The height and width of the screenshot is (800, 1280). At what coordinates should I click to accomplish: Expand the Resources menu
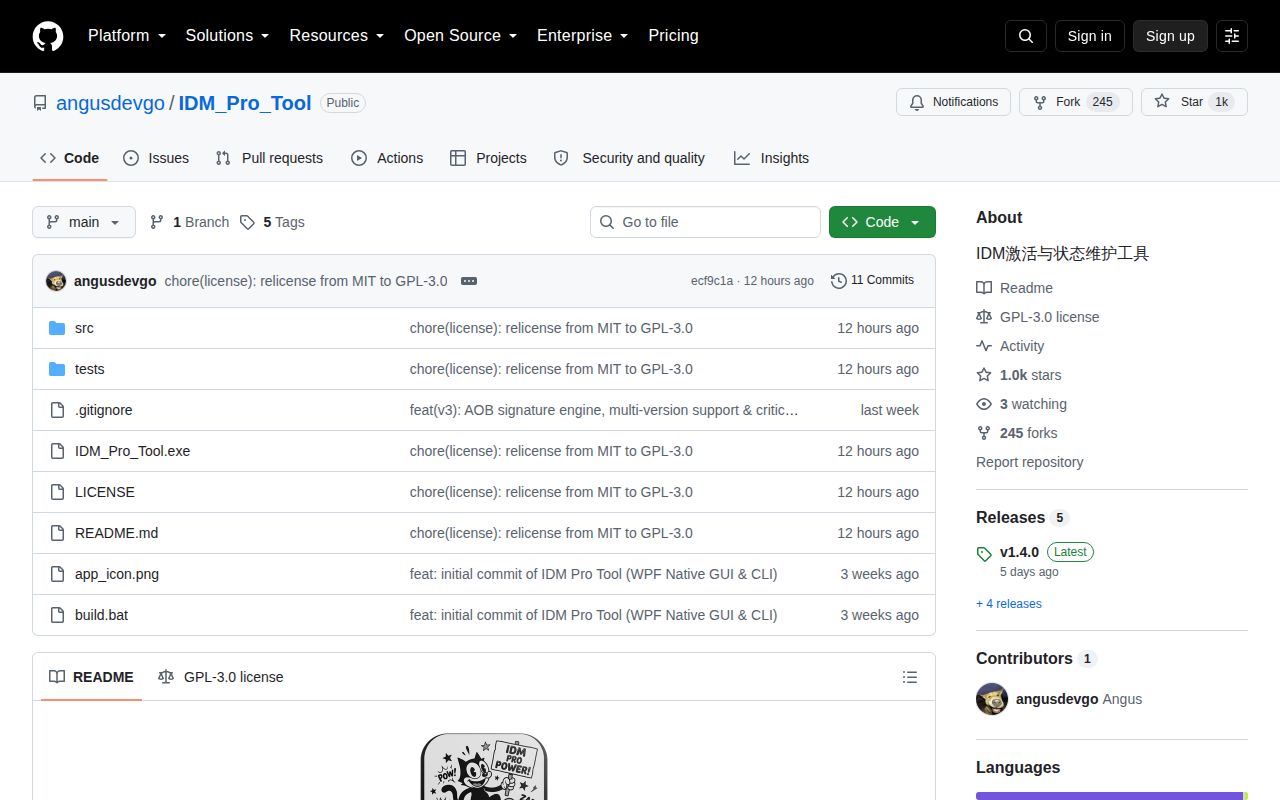pyautogui.click(x=337, y=36)
